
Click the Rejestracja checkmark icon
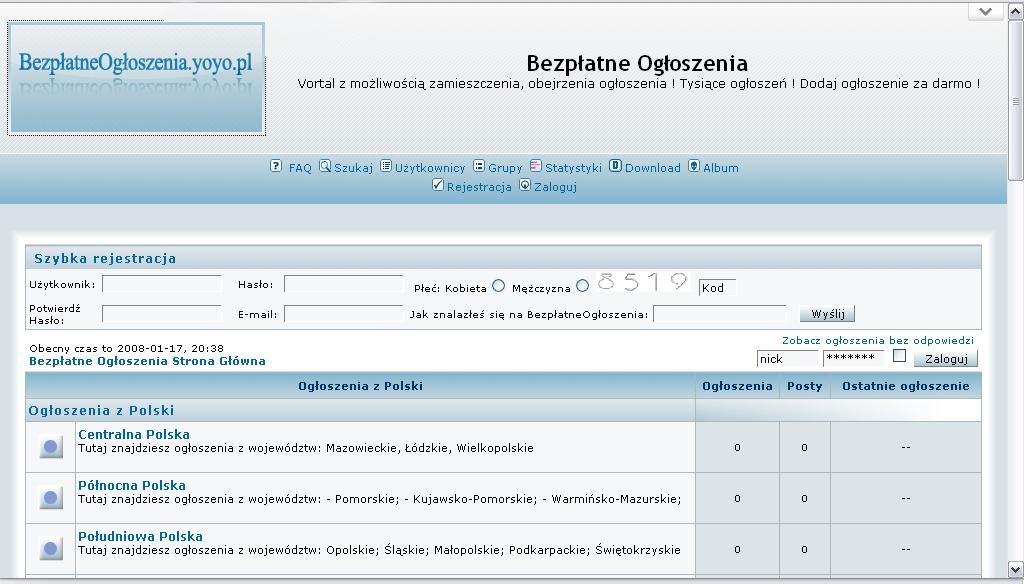click(438, 185)
